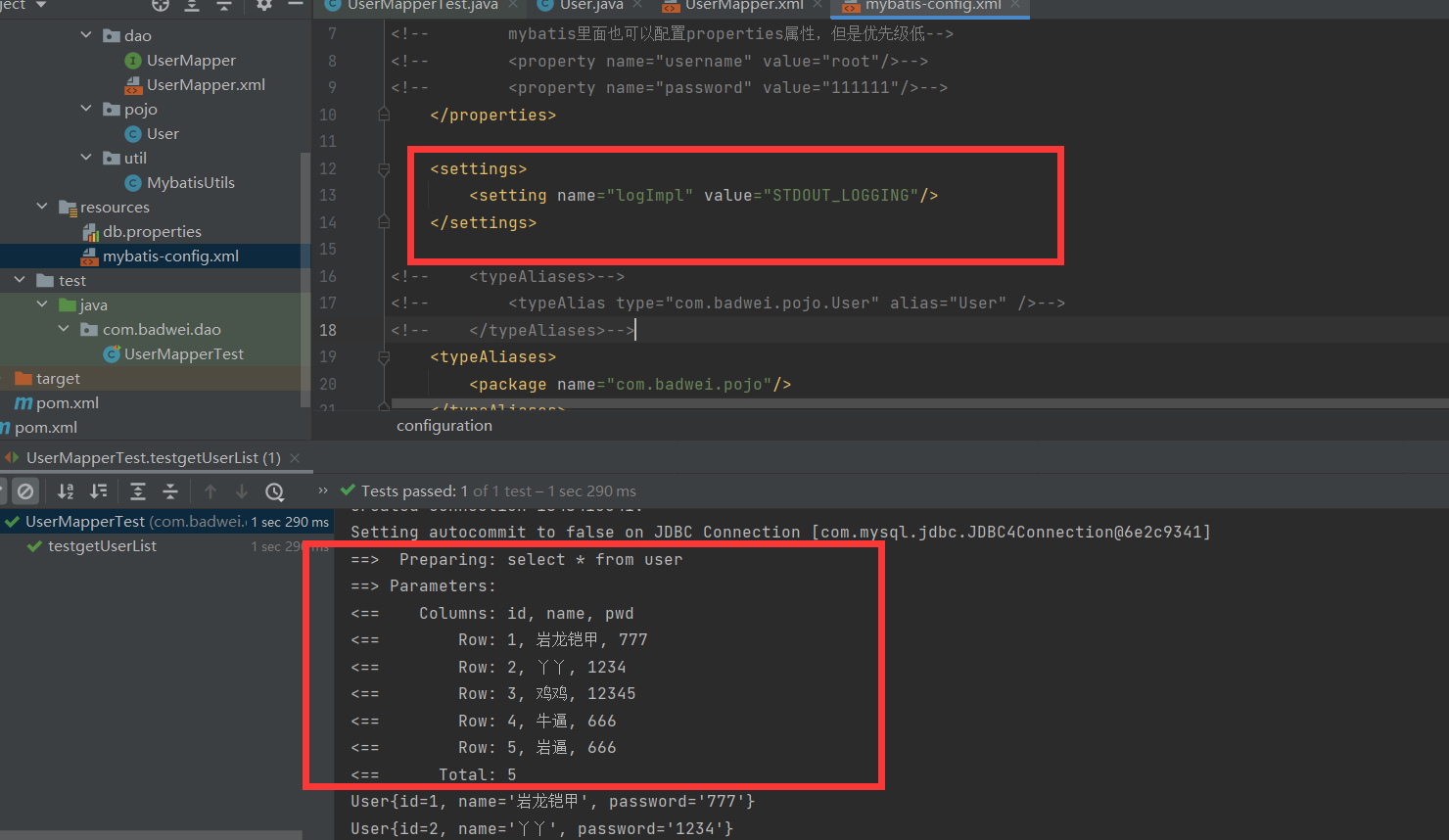Expand all test results
This screenshot has width=1449, height=840.
(138, 491)
